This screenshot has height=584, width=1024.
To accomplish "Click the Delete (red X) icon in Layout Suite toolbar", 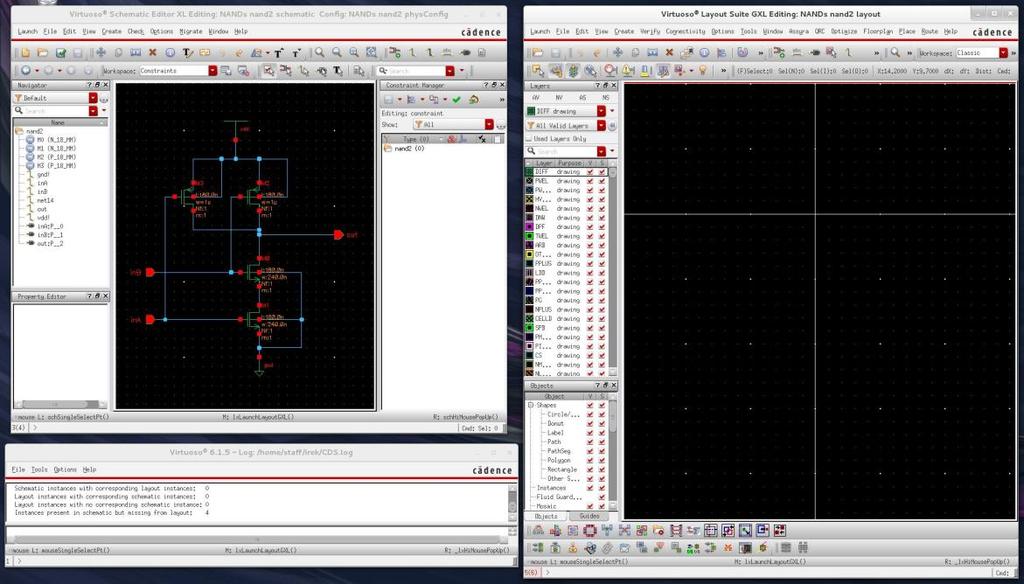I will (x=669, y=52).
